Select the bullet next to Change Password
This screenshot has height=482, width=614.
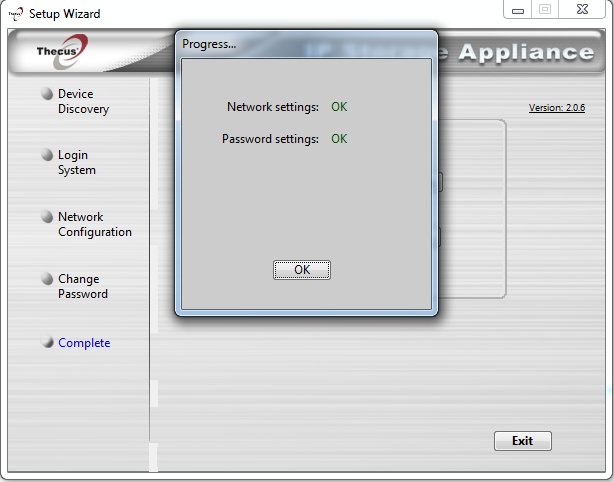[46, 279]
